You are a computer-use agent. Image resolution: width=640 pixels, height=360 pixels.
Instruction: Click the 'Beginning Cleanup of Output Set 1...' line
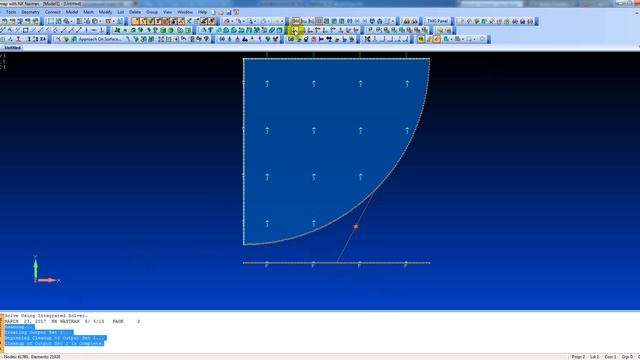(55, 338)
